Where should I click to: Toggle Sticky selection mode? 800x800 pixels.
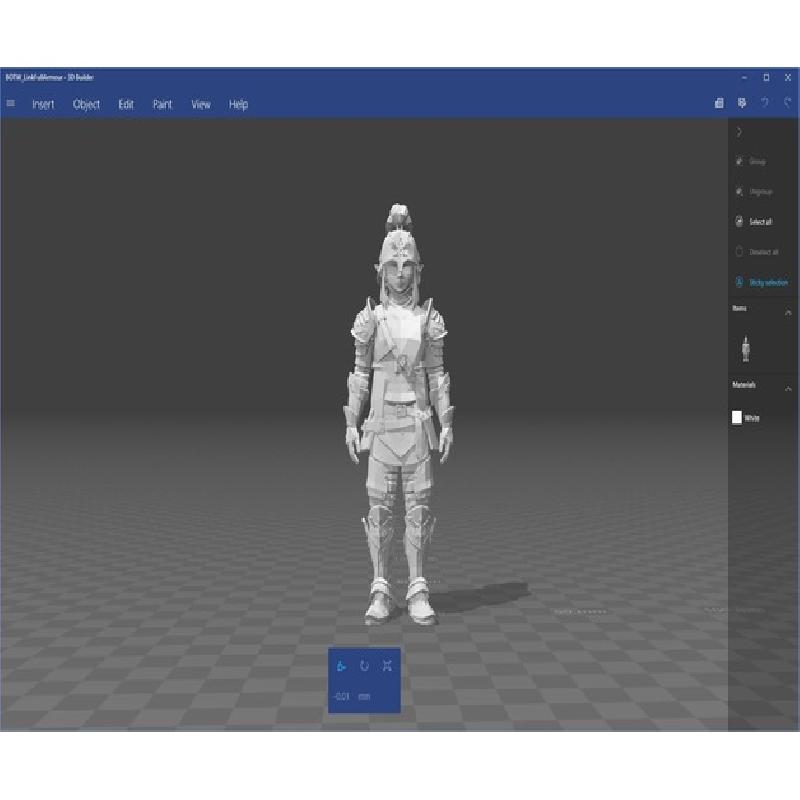pyautogui.click(x=761, y=283)
